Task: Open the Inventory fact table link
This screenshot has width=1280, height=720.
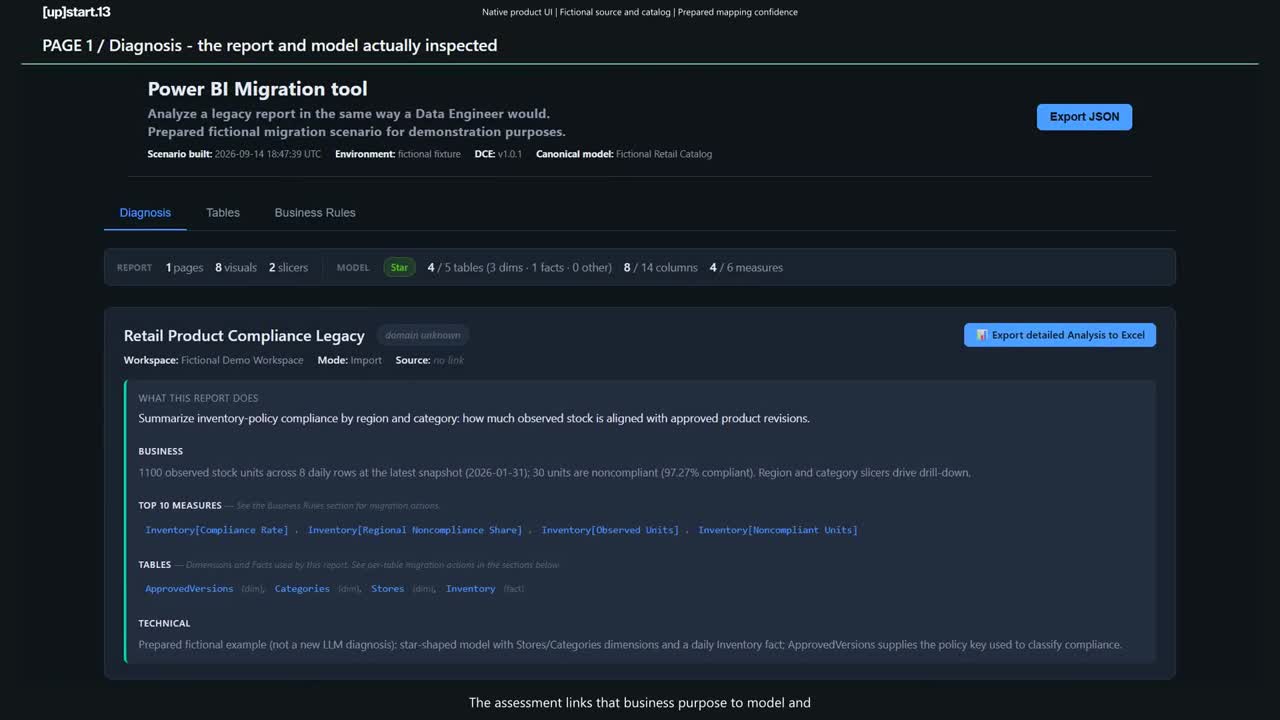Action: (x=471, y=589)
